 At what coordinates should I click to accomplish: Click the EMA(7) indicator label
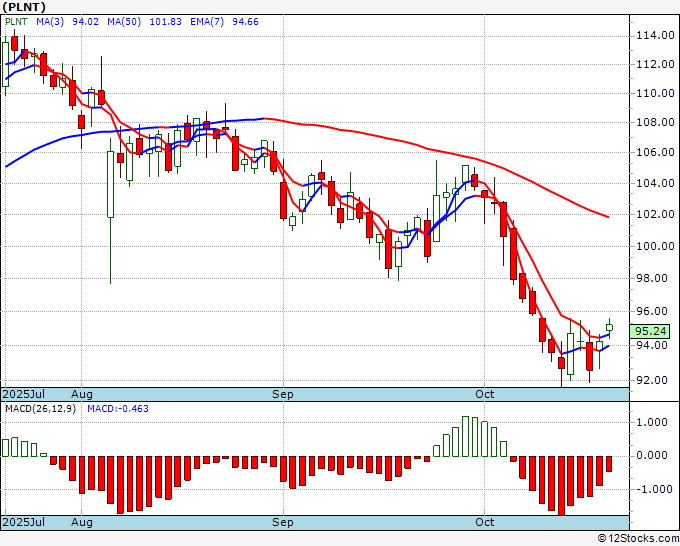(x=207, y=22)
